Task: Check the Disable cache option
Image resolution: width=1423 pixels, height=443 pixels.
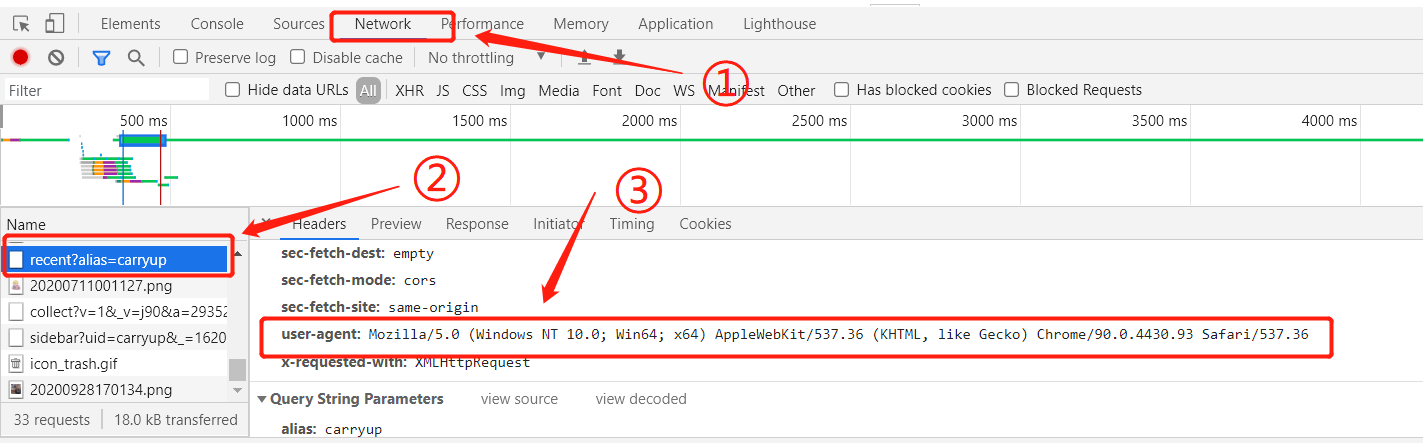Action: (297, 57)
